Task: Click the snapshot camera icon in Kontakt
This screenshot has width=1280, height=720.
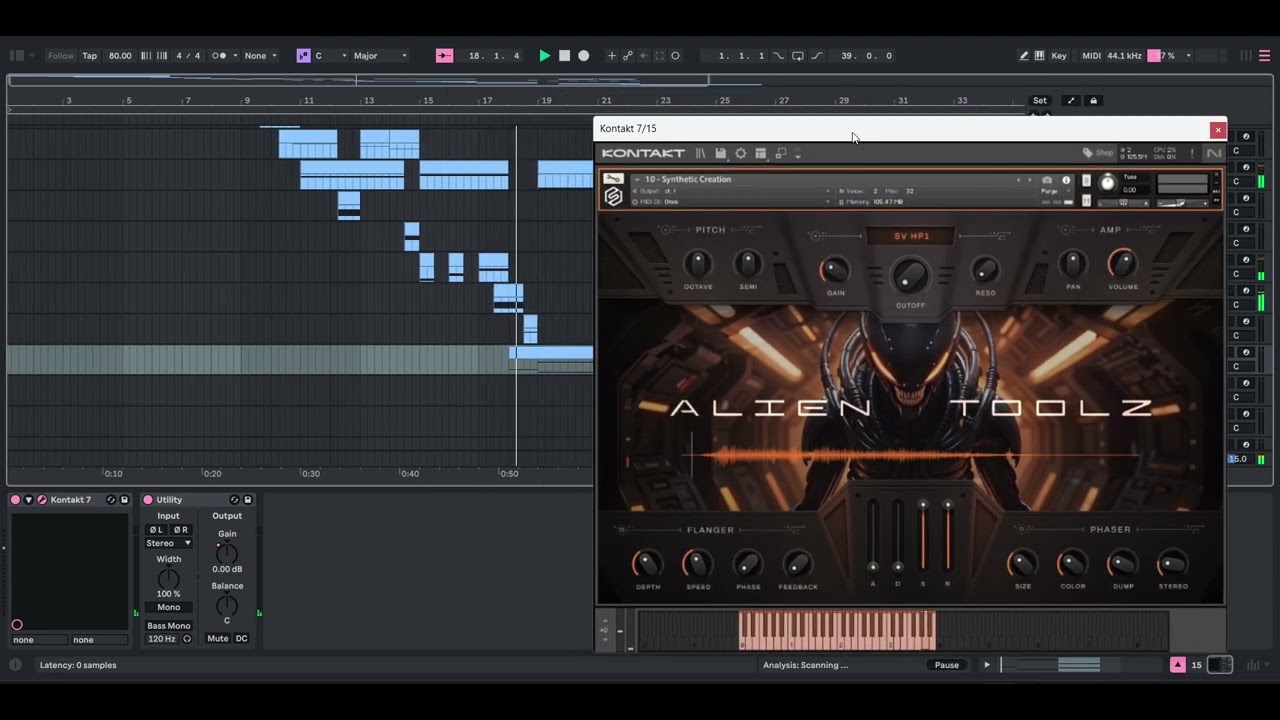Action: click(x=1047, y=180)
